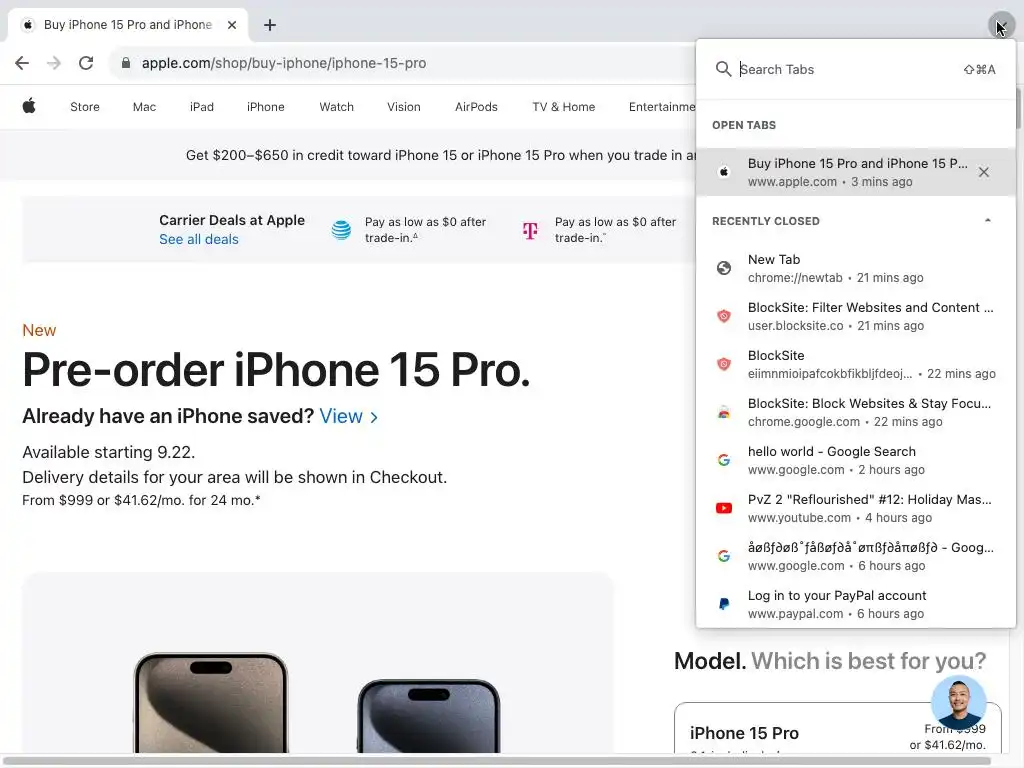
Task: Click the browser back arrow
Action: click(x=22, y=63)
